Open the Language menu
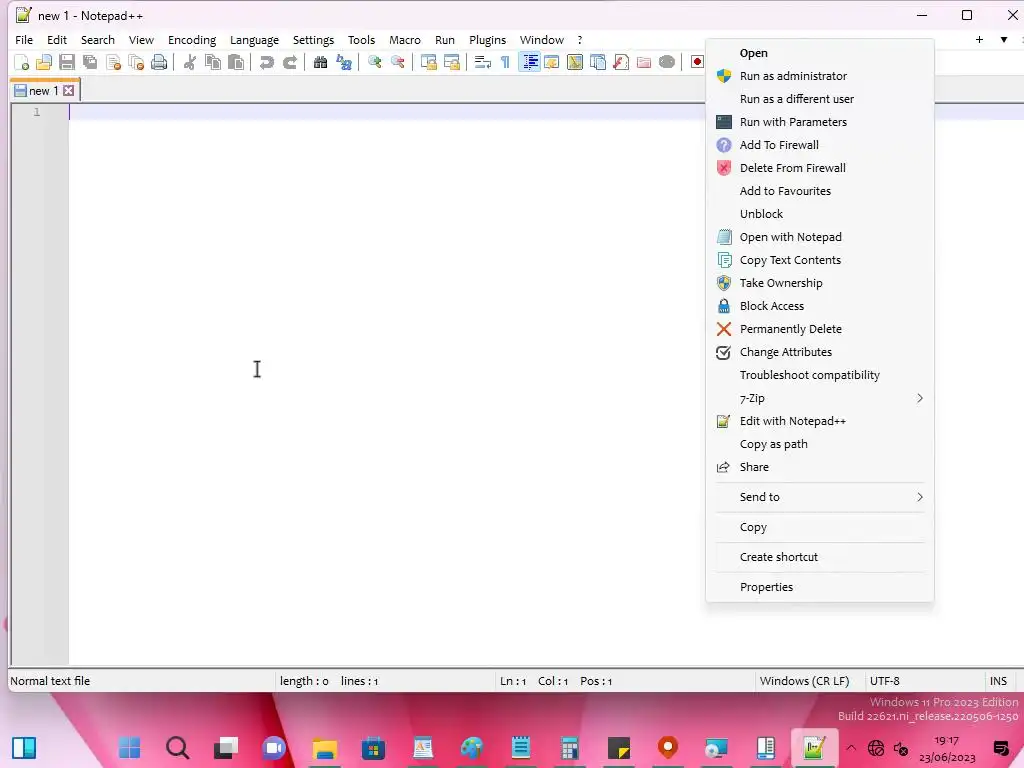1024x768 pixels. pos(254,40)
